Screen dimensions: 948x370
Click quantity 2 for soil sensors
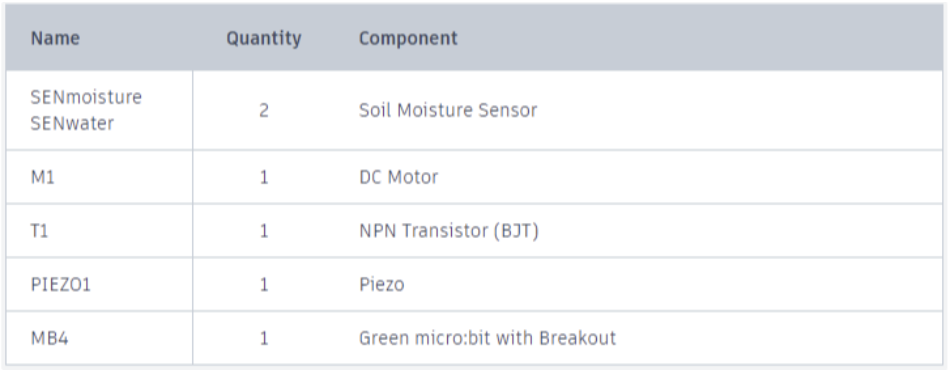coord(264,111)
